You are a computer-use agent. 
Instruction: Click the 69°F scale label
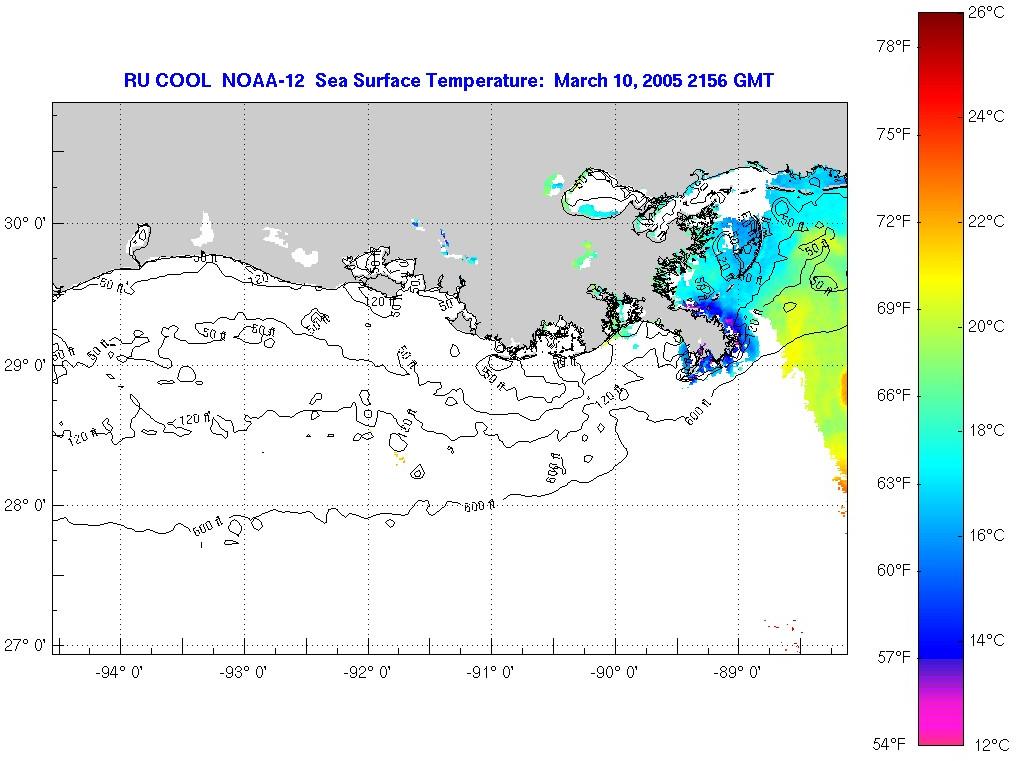893,309
